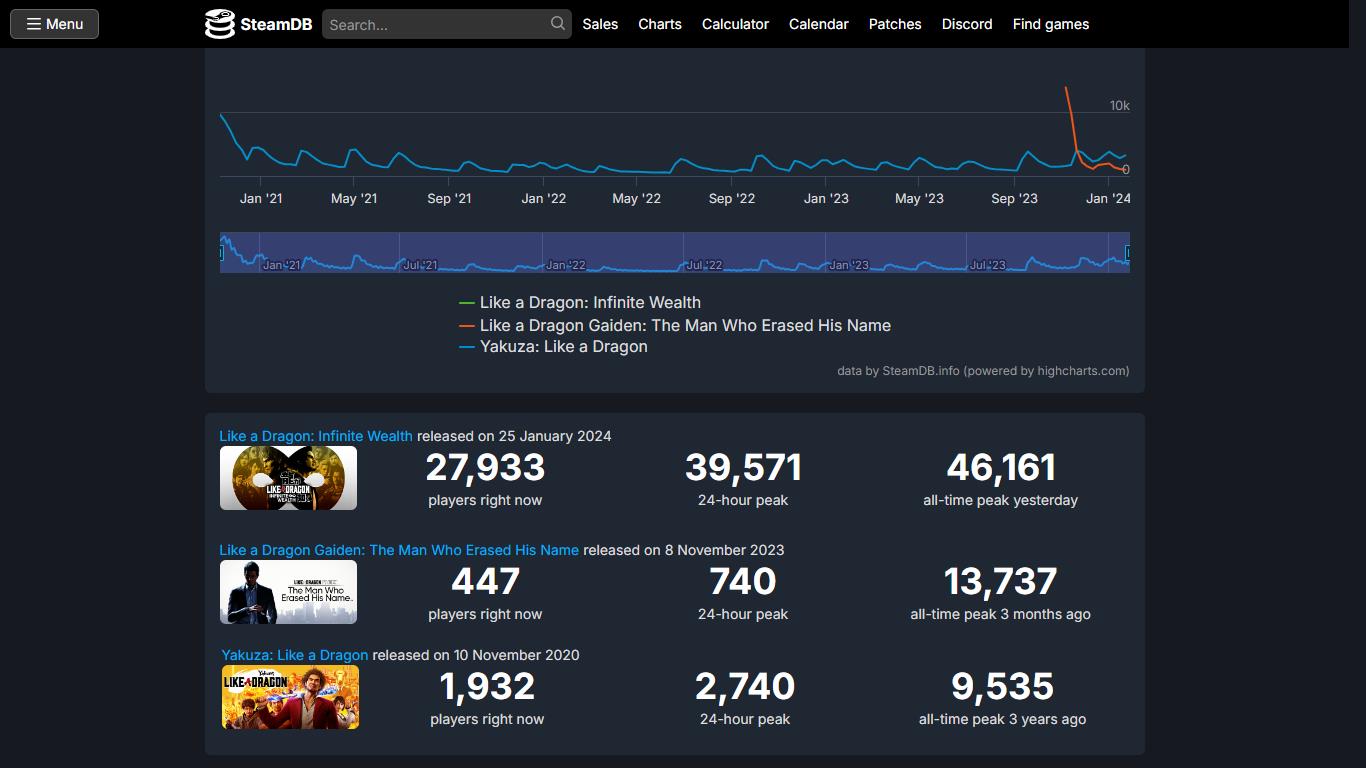The height and width of the screenshot is (768, 1366).
Task: Open the Calendar page
Action: [818, 24]
